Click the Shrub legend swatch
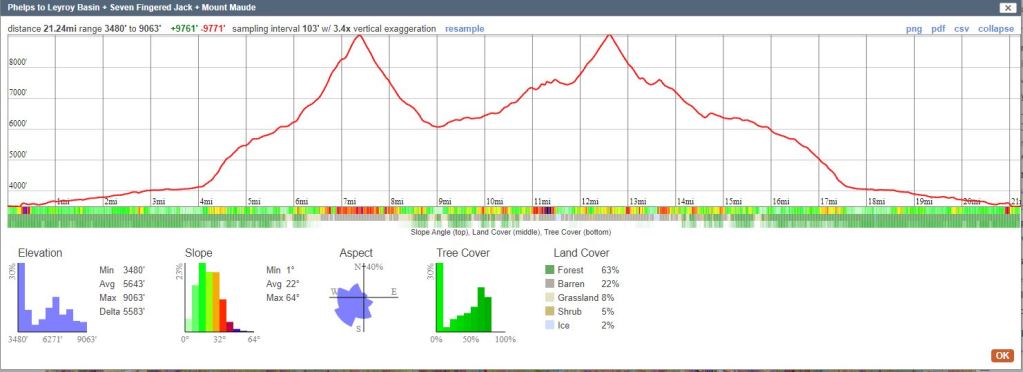1023x372 pixels. 549,311
